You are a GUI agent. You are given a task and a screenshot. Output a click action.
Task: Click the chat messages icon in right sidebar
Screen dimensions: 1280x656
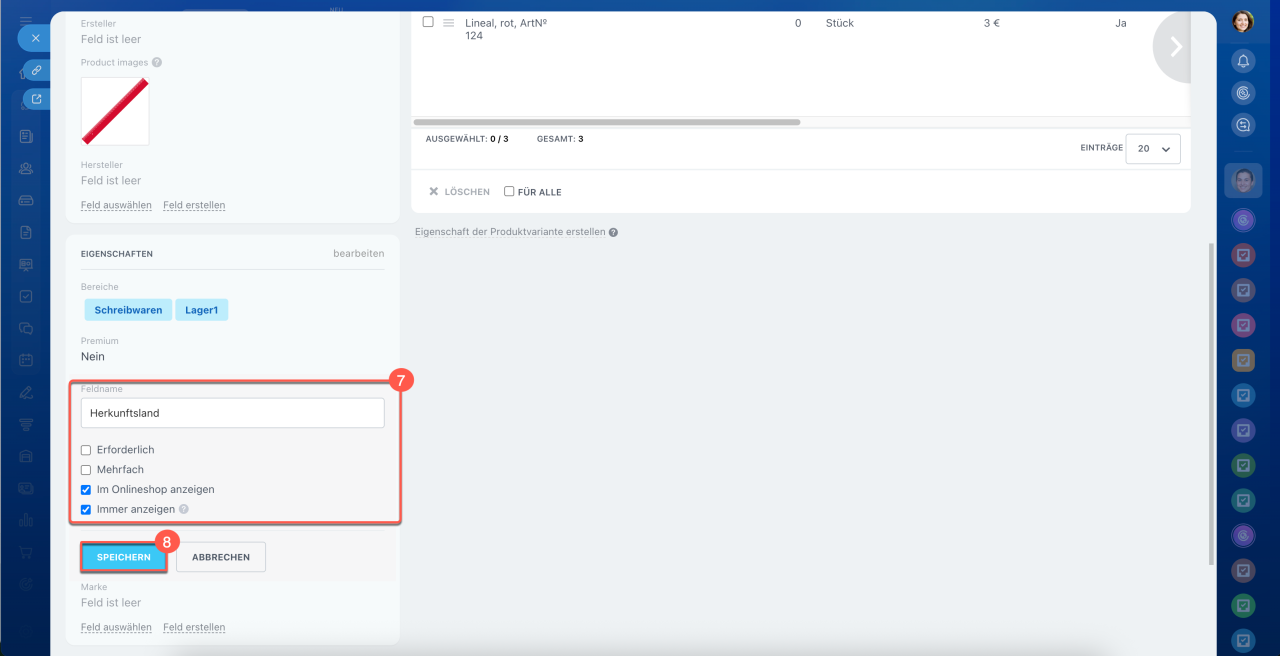[1243, 126]
